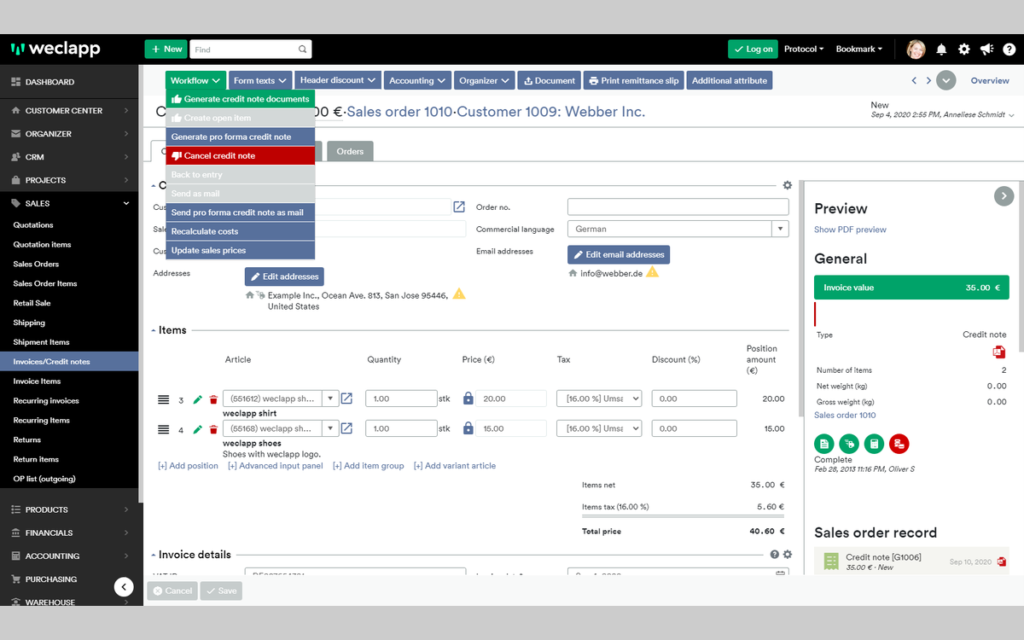Viewport: 1024px width, 640px height.
Task: Click the red circular icon in Preview panel
Action: 899,444
